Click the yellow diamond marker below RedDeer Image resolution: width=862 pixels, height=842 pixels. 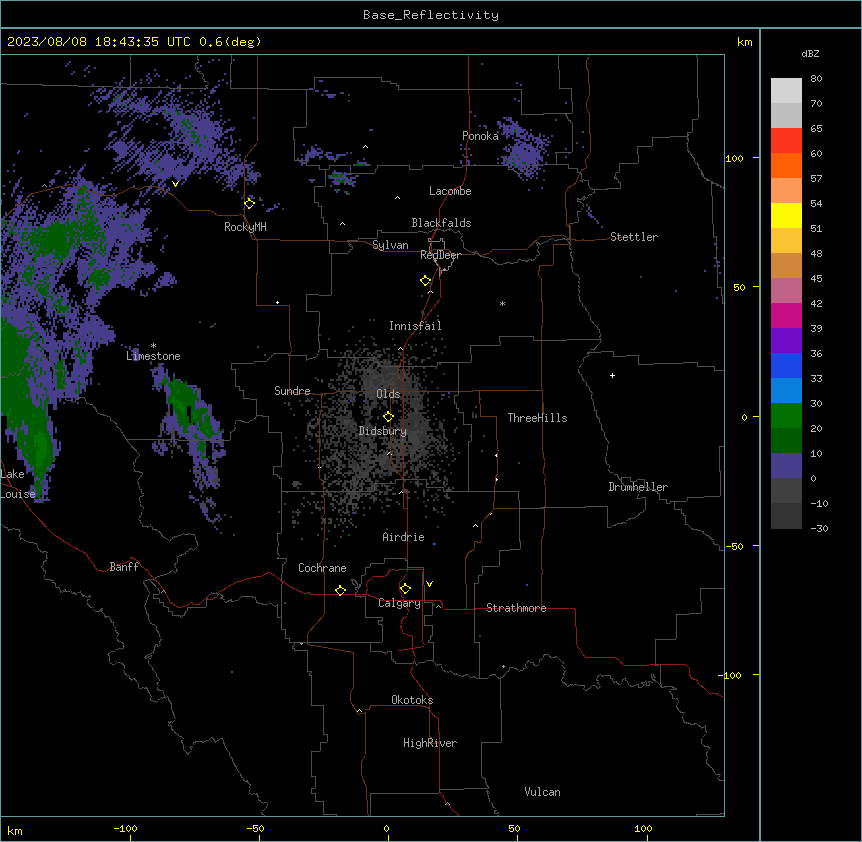[x=426, y=281]
